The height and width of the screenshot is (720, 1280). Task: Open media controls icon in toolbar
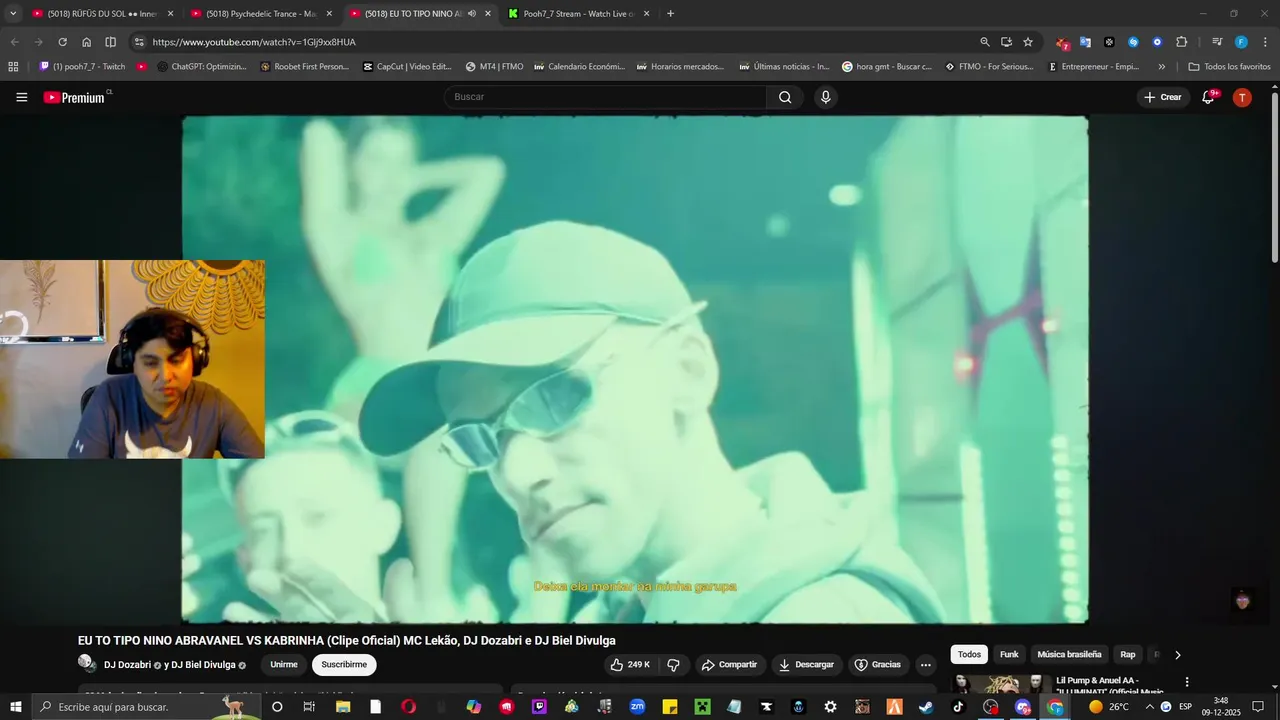[1217, 42]
